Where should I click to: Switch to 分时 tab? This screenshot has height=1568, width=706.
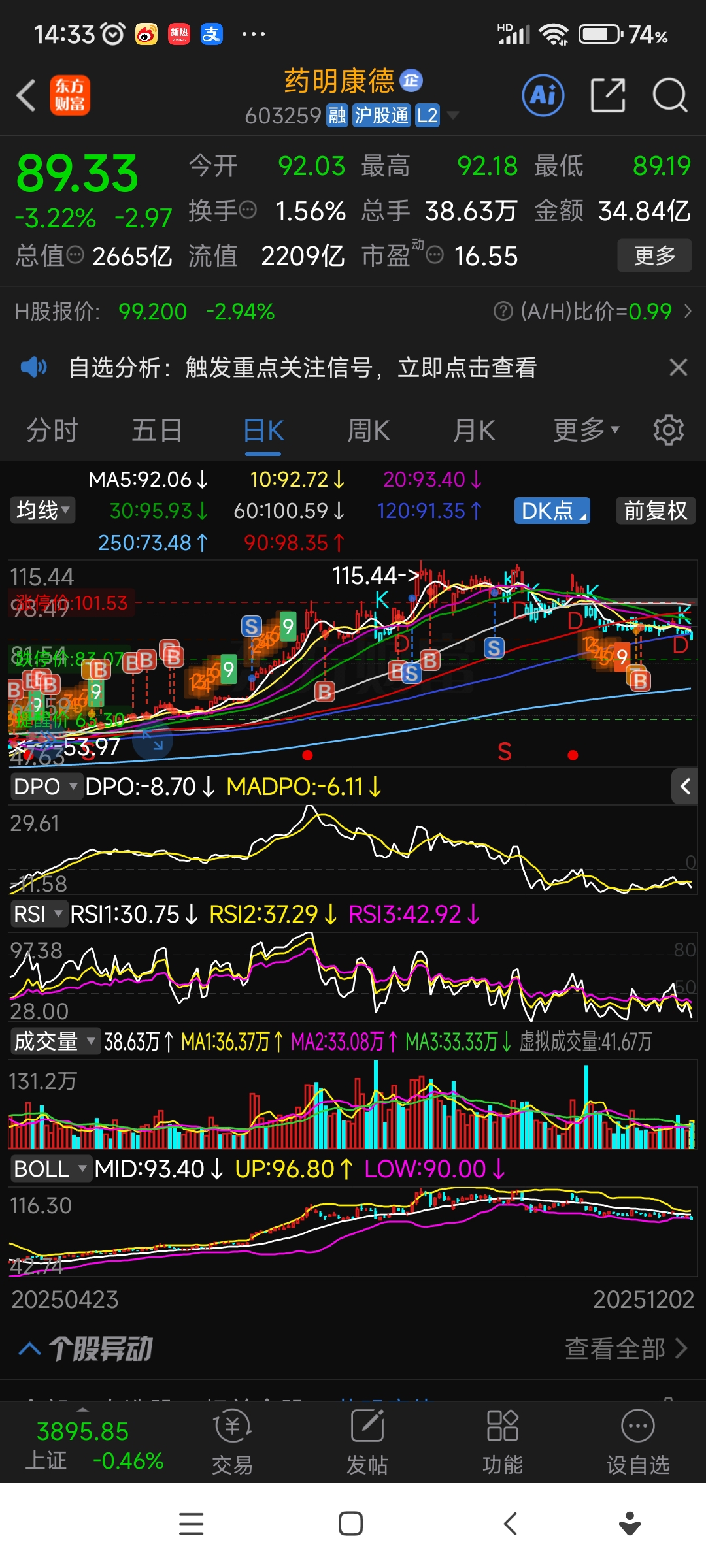(x=52, y=431)
